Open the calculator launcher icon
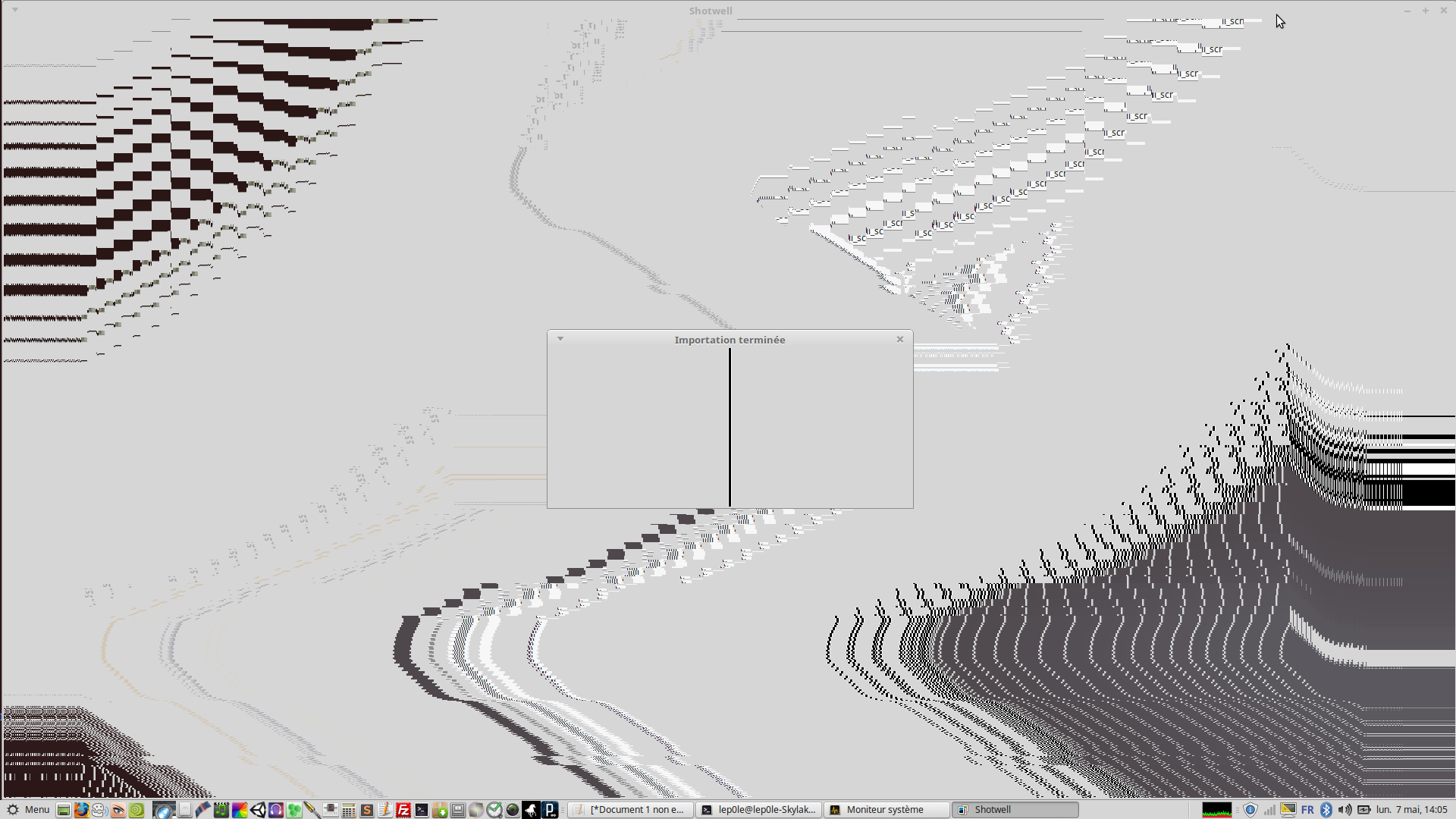 click(348, 810)
